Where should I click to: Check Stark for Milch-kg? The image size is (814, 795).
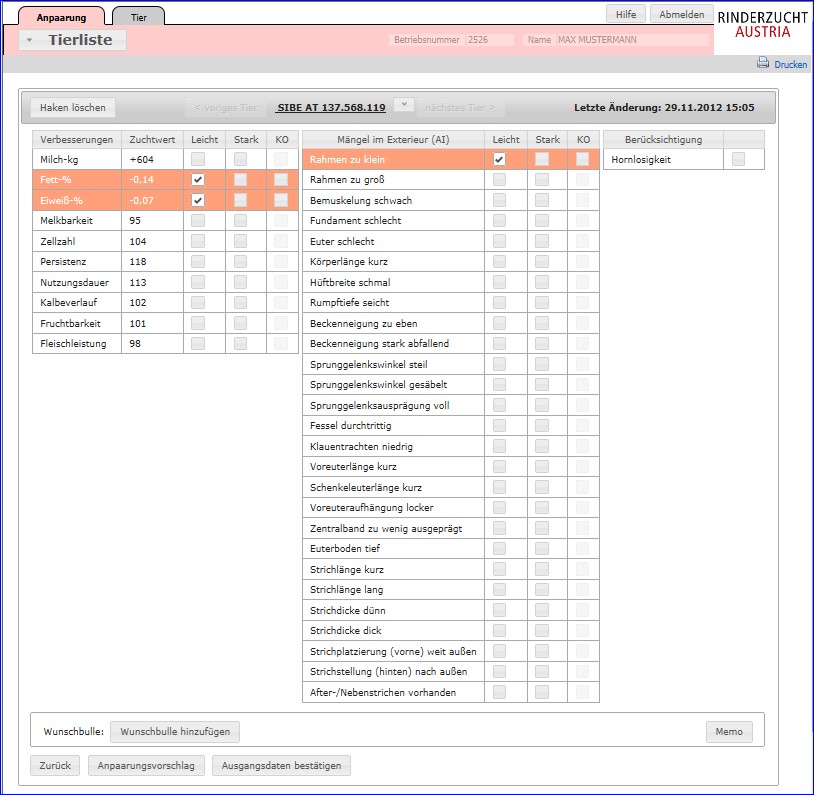[240, 159]
